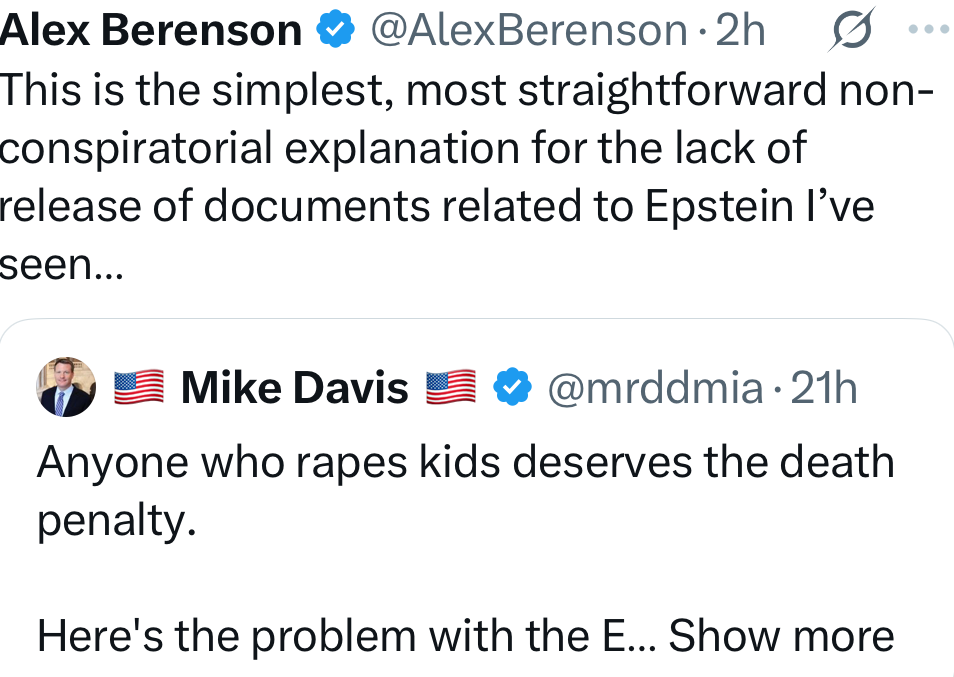Screen dimensions: 954x677
Task: Click the Grok slashed-circle icon
Action: coord(853,30)
